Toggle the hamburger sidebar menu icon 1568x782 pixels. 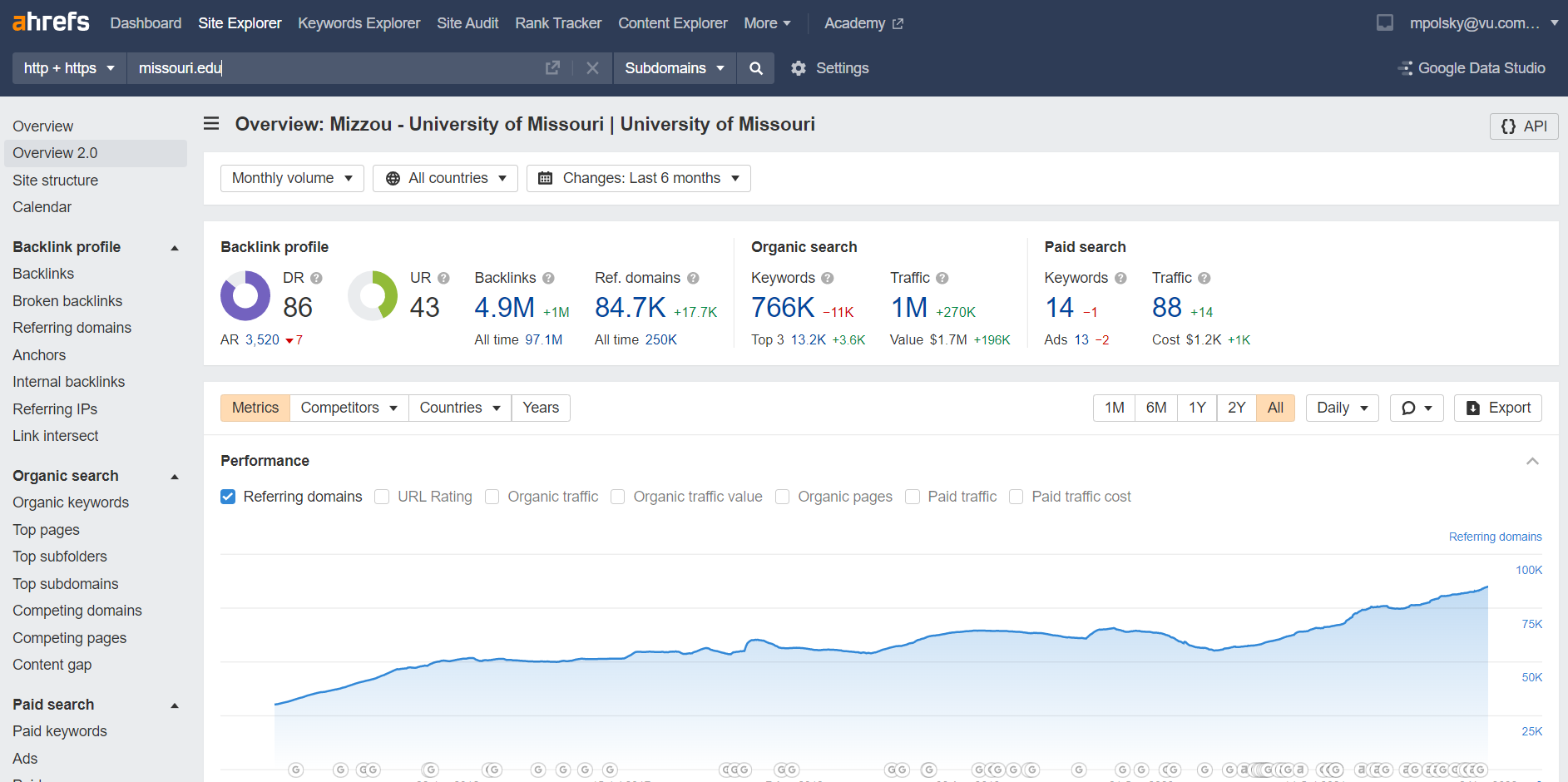(211, 124)
